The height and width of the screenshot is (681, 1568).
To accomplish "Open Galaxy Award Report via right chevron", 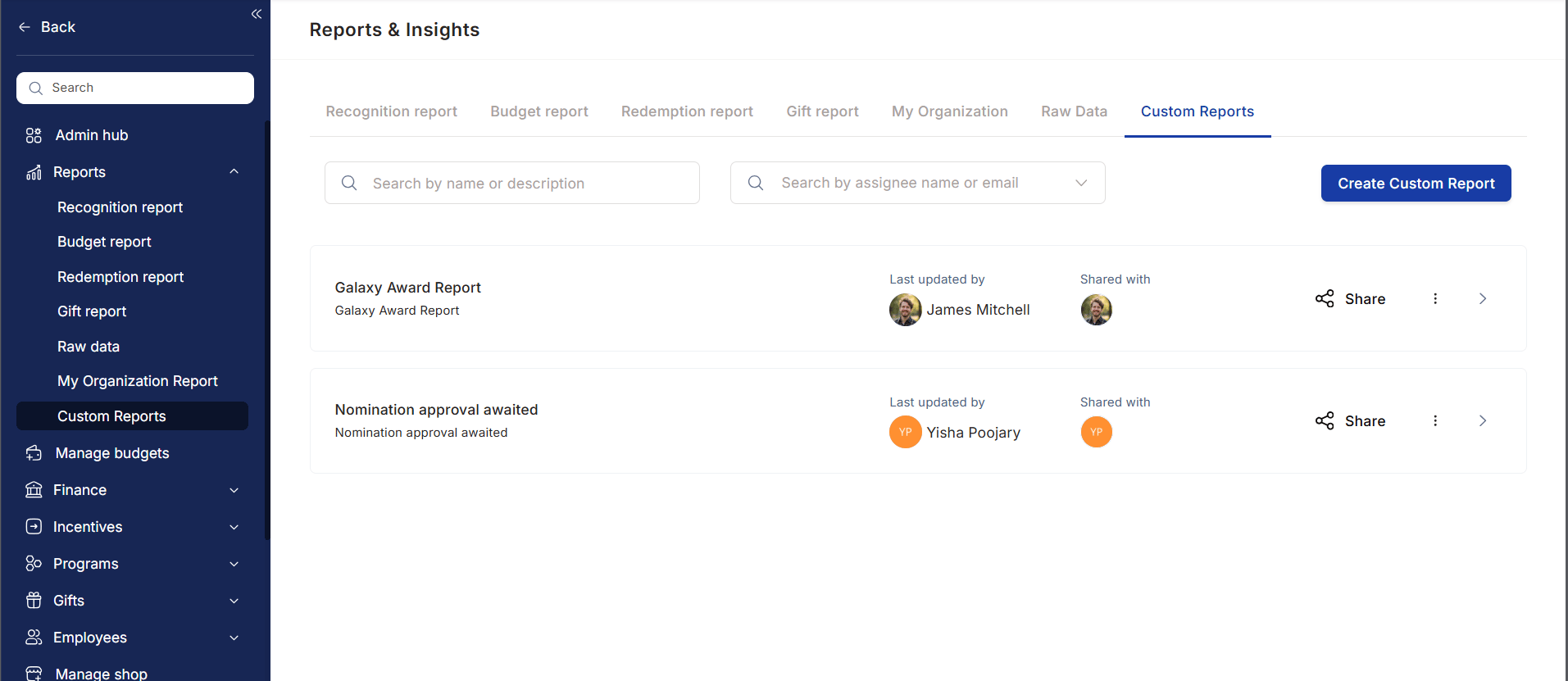I will pos(1483,299).
